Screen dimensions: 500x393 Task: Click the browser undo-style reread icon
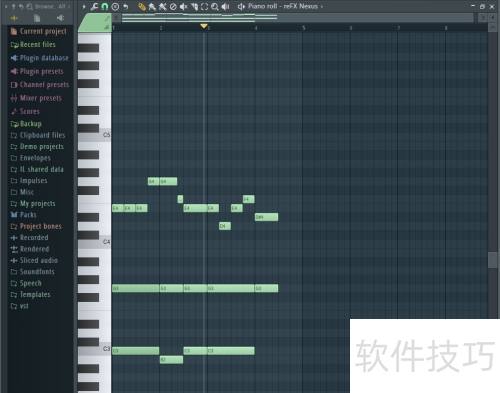tap(21, 6)
